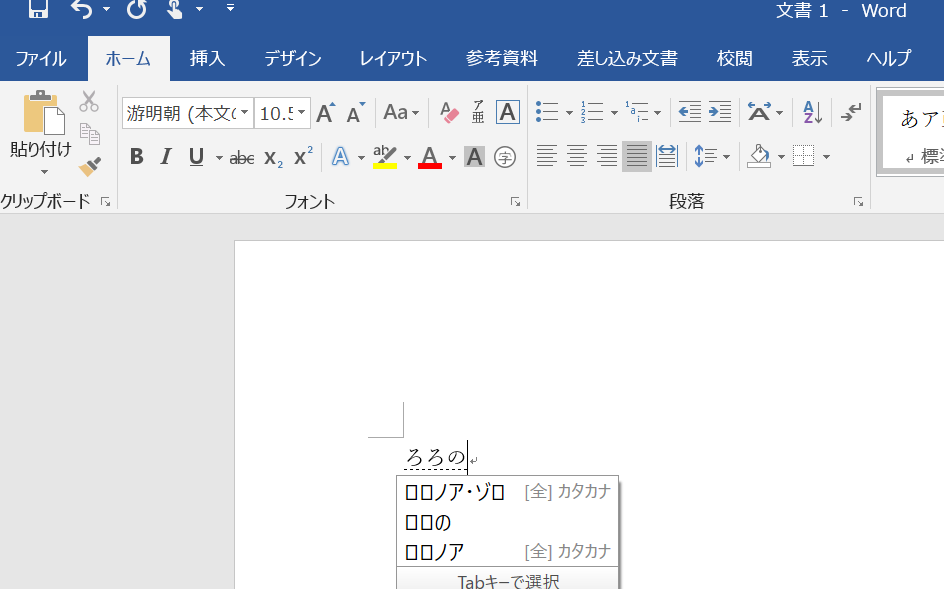Apply paragraph shading with the paint bucket
Viewport: 944px width, 589px height.
[x=759, y=156]
